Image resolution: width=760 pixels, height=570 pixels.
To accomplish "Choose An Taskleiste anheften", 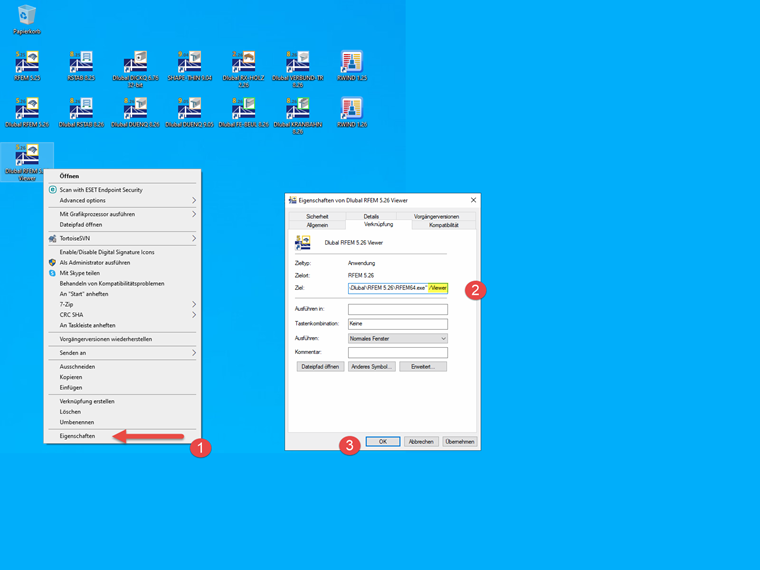I will pos(122,325).
